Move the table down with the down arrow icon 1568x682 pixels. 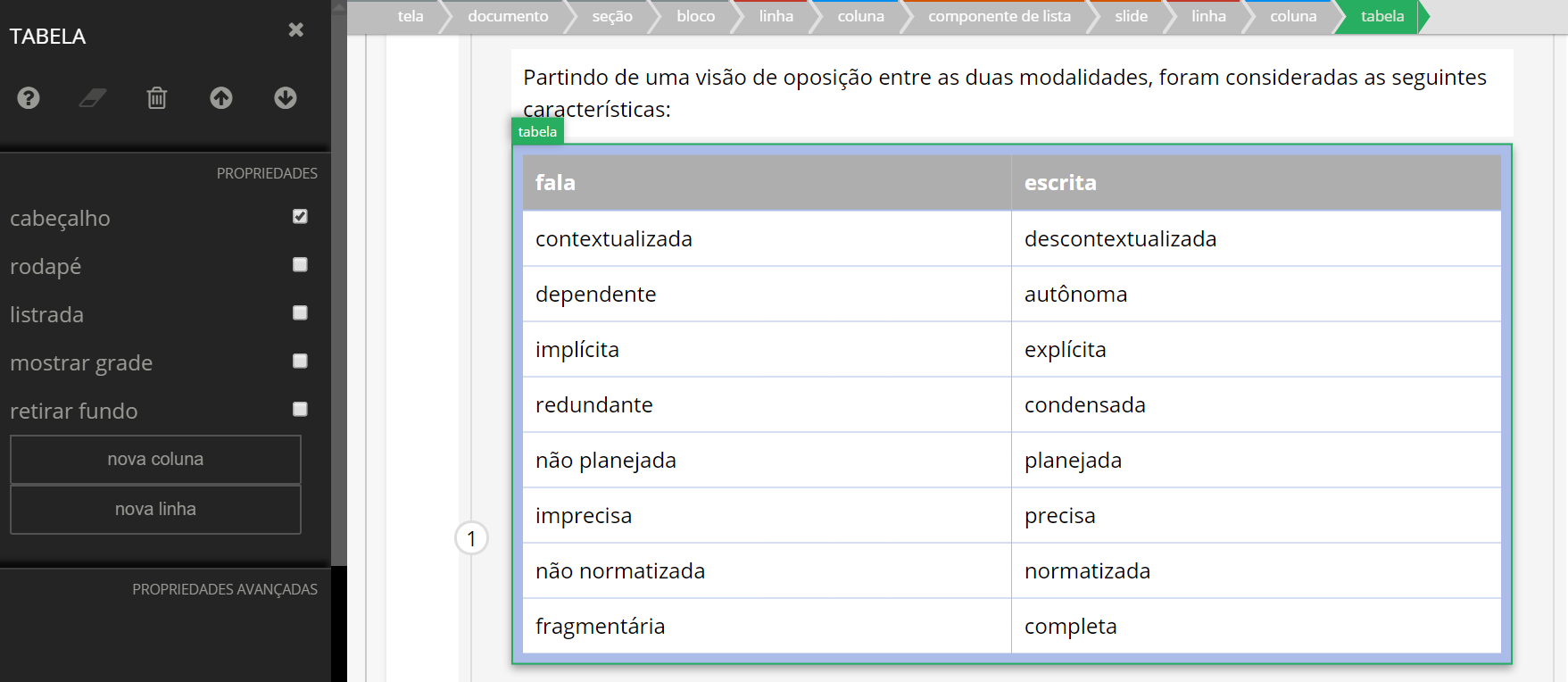[286, 97]
